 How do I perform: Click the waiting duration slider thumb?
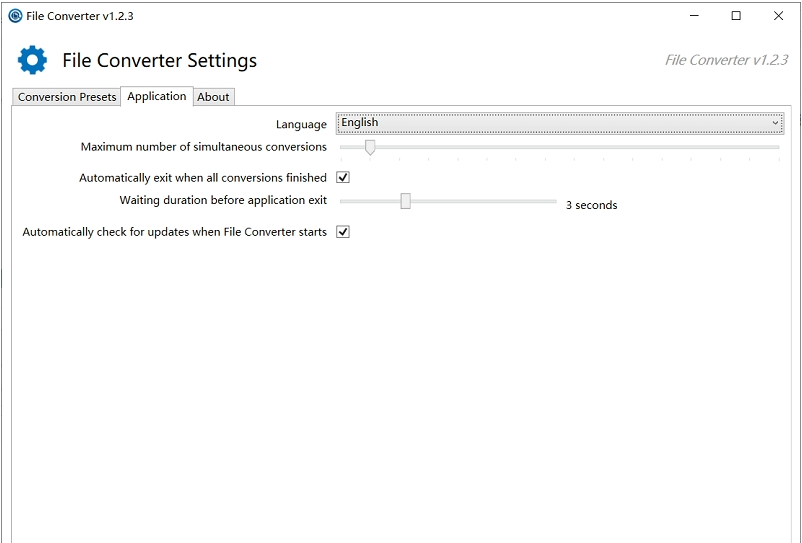405,201
